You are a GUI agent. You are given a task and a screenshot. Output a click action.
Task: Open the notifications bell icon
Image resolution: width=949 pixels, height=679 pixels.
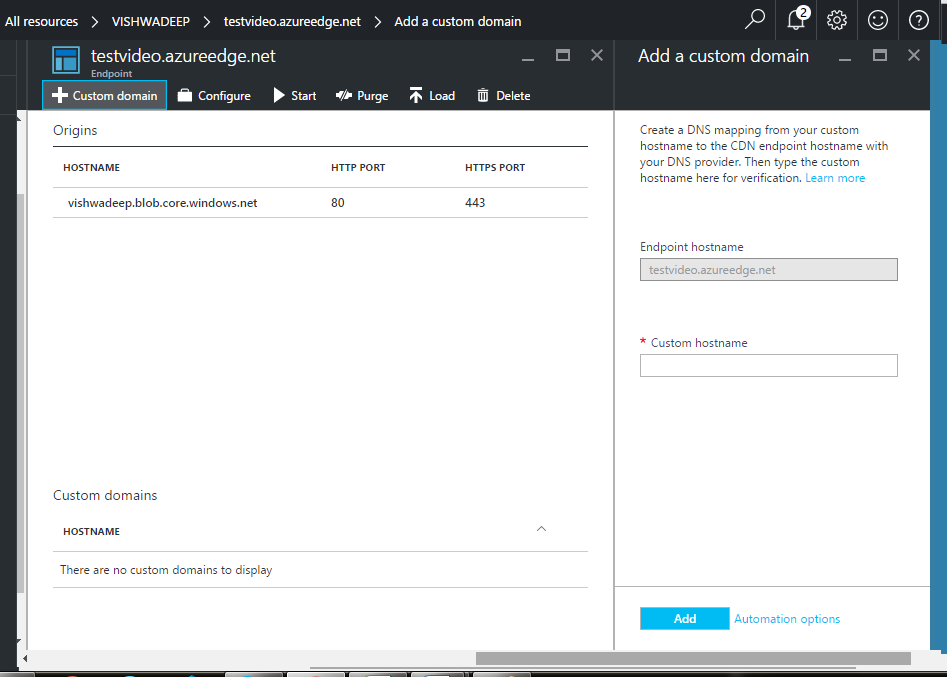coord(797,19)
